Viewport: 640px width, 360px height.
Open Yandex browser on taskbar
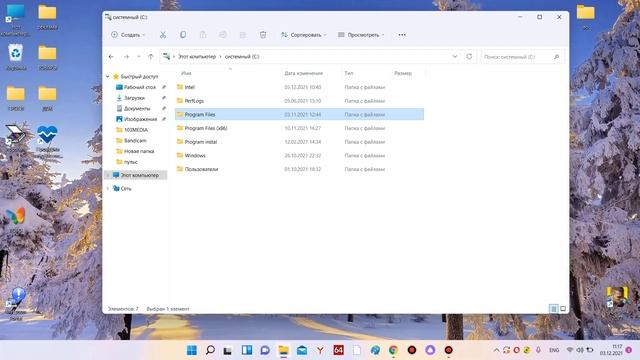[320, 350]
